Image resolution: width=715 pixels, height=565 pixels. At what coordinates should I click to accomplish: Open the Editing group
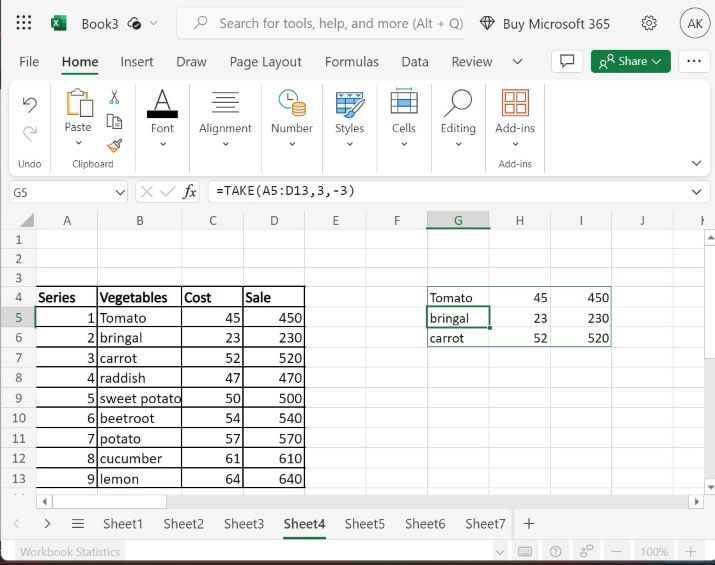[458, 118]
